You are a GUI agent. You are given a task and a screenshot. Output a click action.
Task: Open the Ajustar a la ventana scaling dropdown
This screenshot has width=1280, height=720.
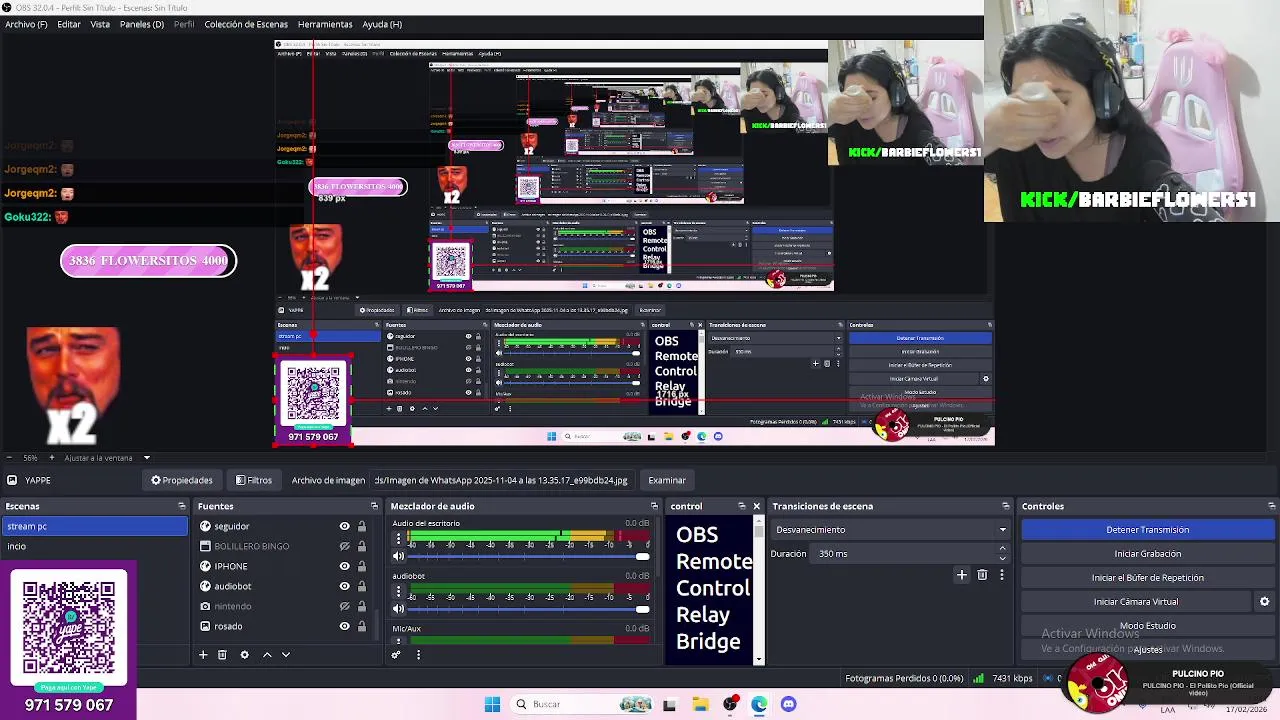[x=108, y=458]
